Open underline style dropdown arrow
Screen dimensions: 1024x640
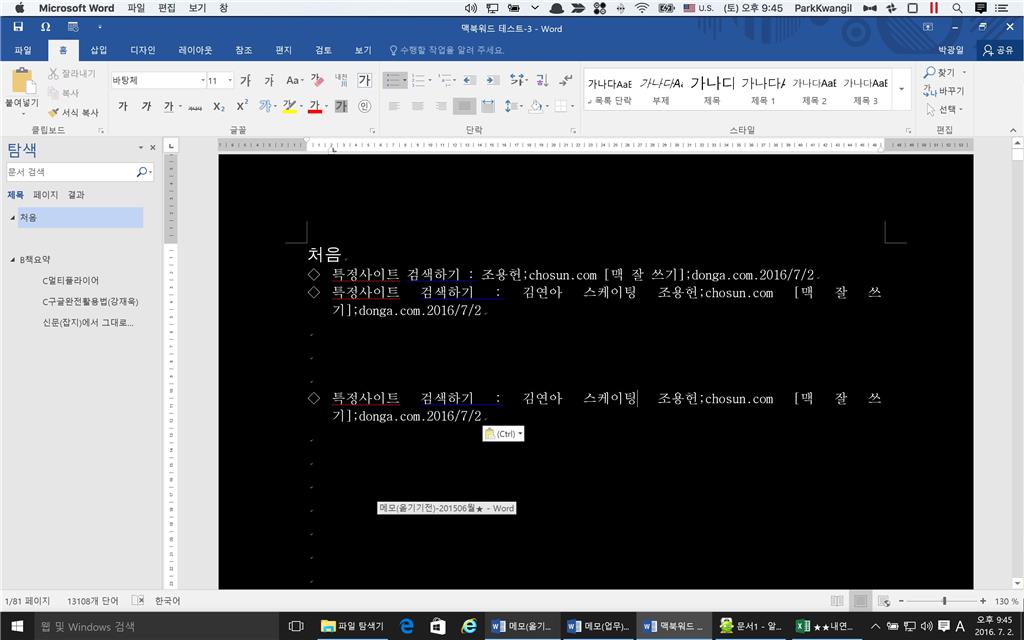click(x=180, y=106)
